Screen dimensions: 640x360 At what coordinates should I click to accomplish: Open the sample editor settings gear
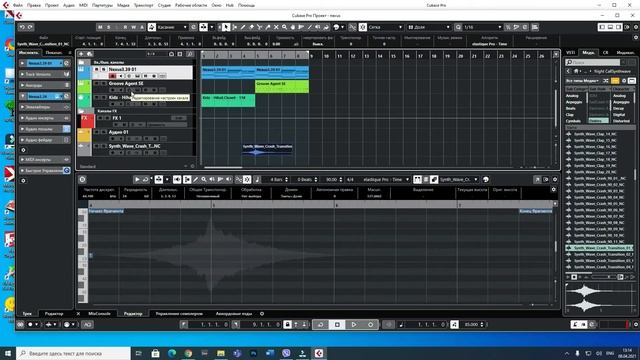[555, 180]
